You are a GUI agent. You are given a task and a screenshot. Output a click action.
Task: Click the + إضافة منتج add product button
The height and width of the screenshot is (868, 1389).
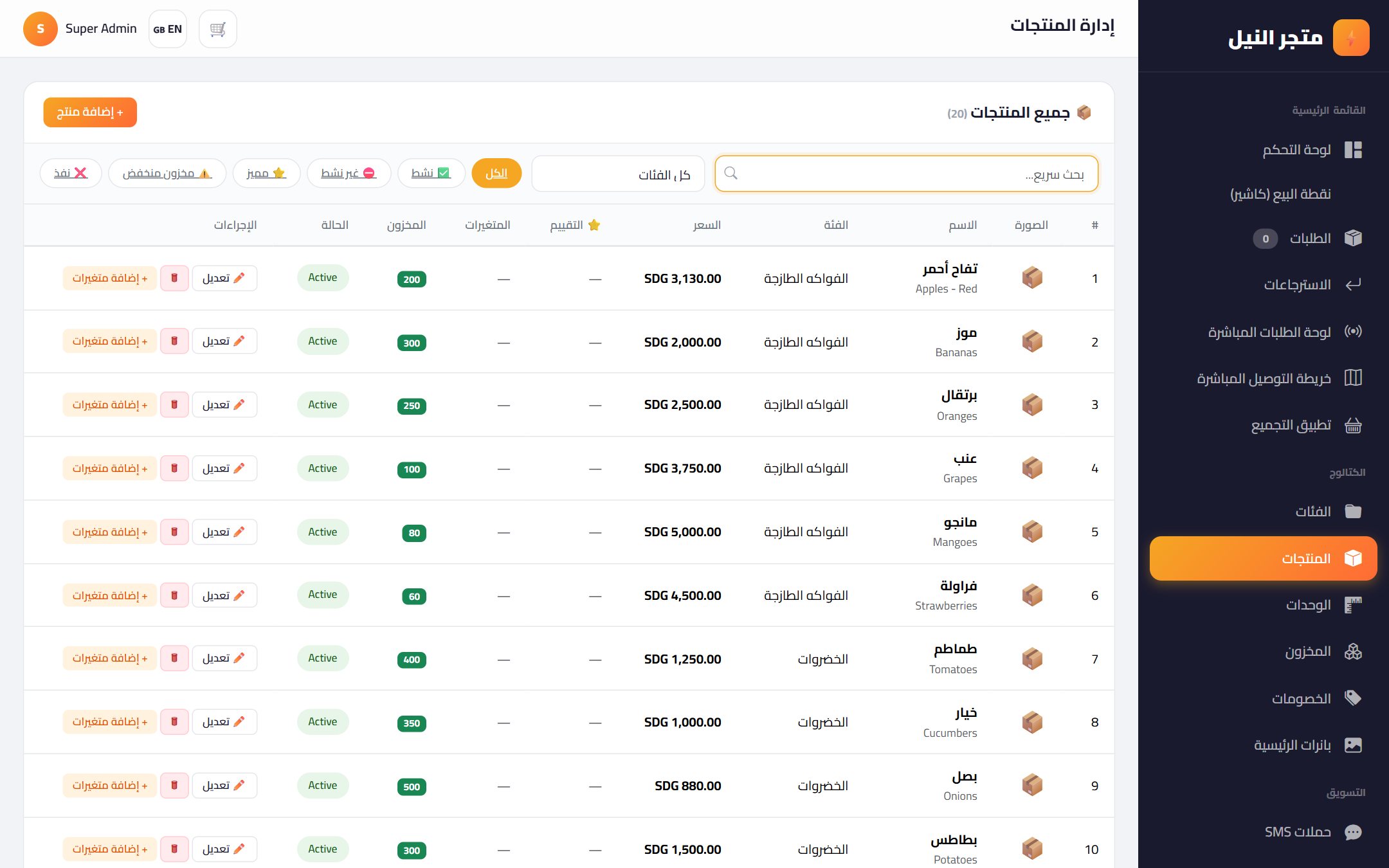tap(90, 113)
